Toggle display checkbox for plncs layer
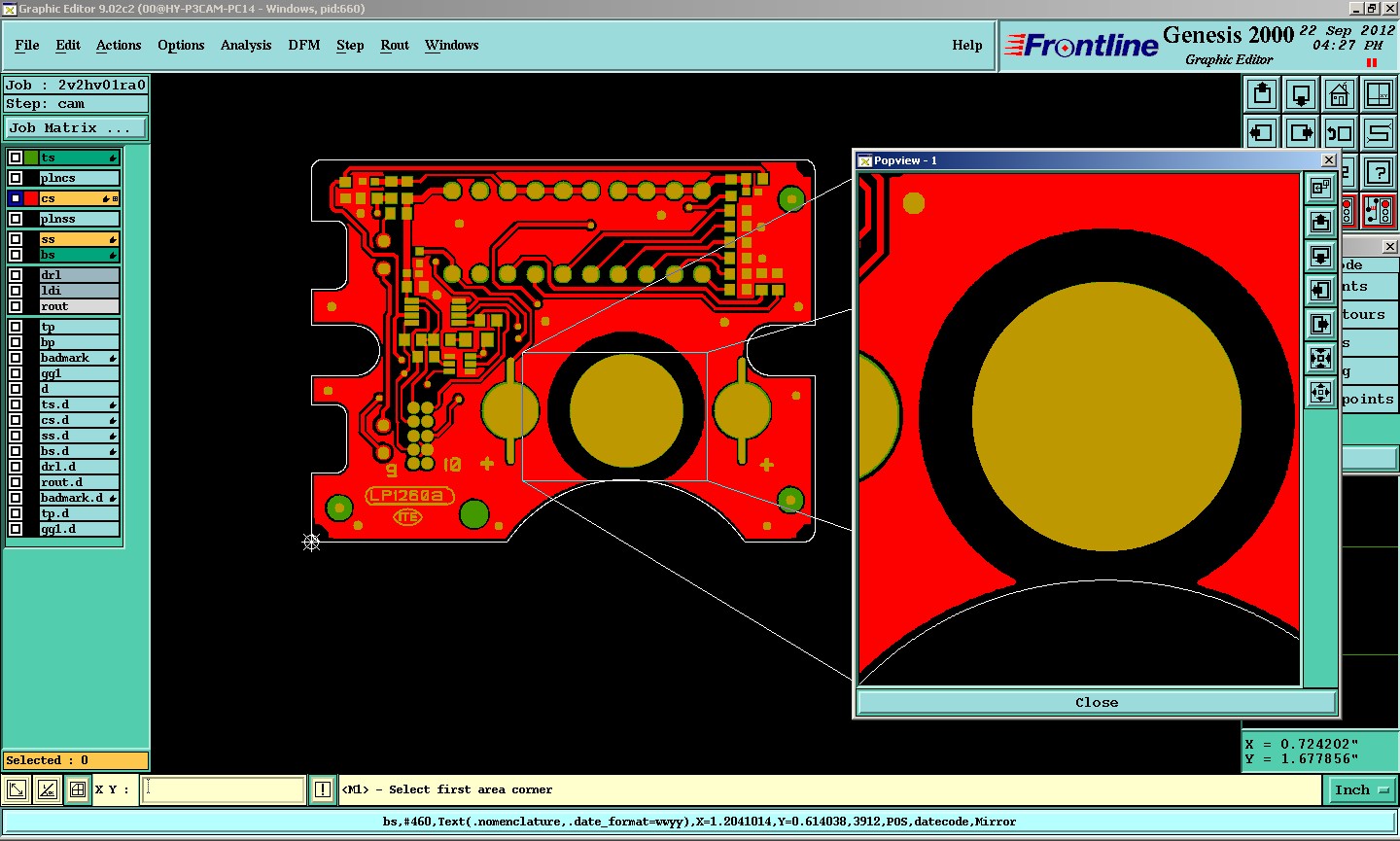Screen dimensions: 1400x841 16,178
